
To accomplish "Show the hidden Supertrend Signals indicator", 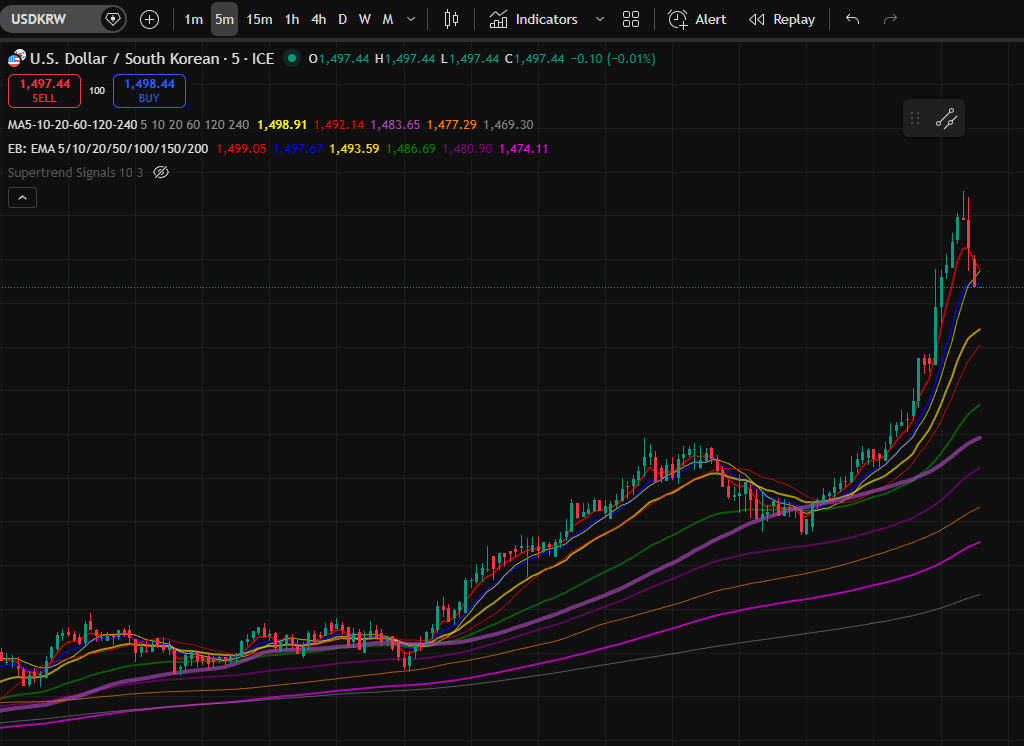I will tap(161, 172).
